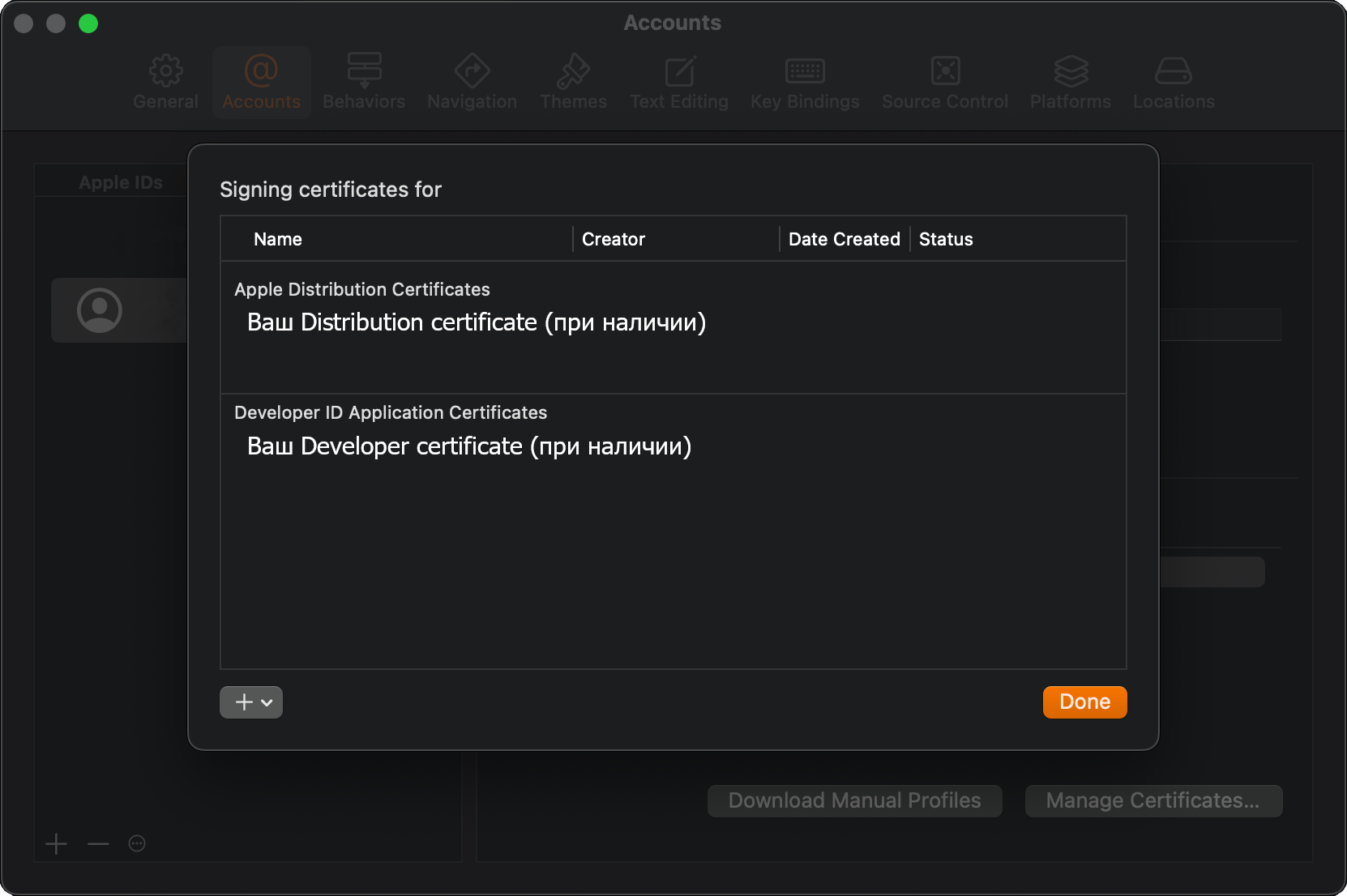Viewport: 1347px width, 896px height.
Task: Select the Accounts @ icon
Action: click(x=261, y=71)
